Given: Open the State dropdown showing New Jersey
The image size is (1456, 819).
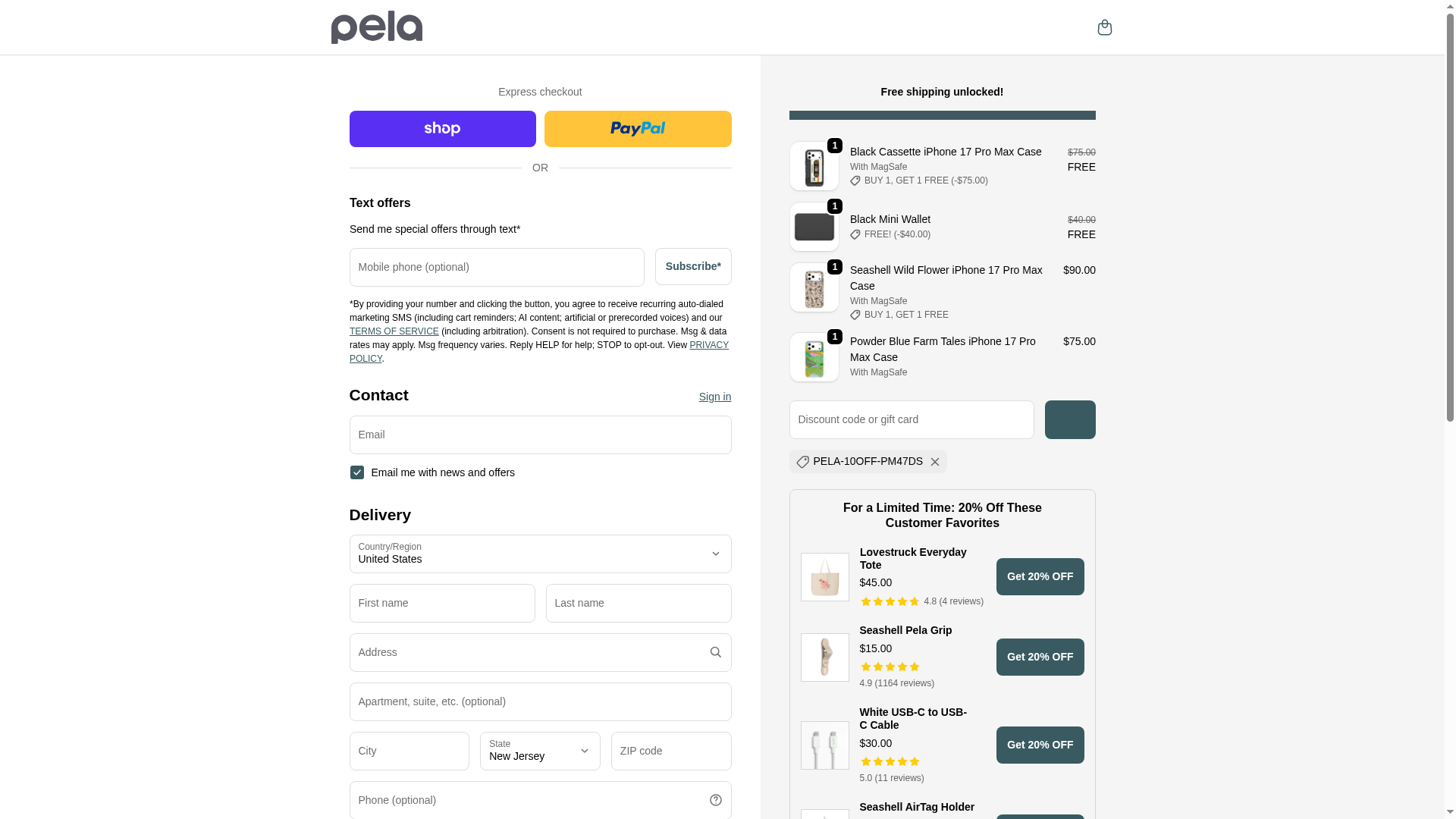Looking at the screenshot, I should tap(540, 751).
